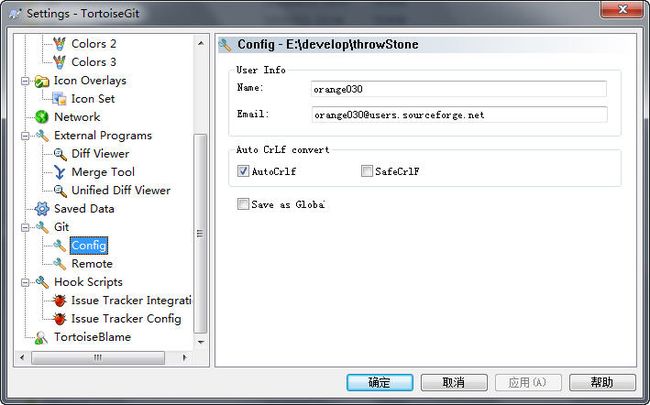Image resolution: width=650 pixels, height=405 pixels.
Task: Select the Git tree item
Action: [x=61, y=227]
